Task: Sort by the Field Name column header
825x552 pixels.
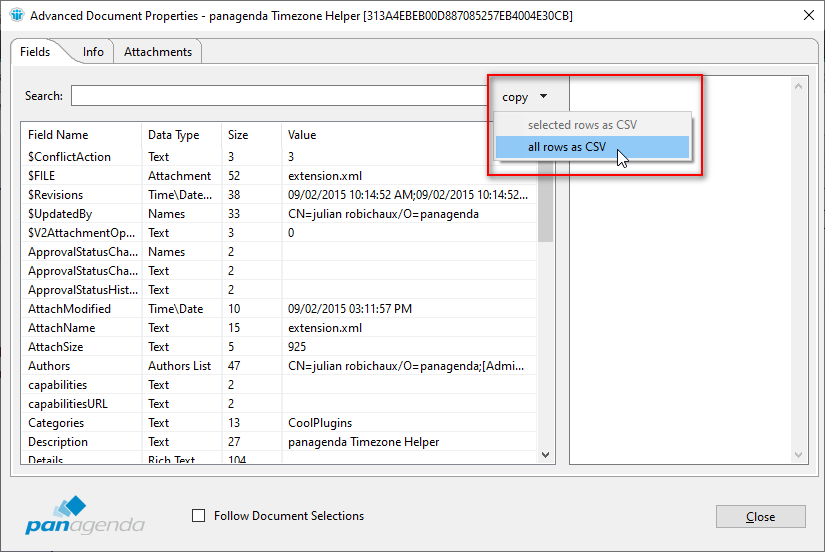Action: pos(81,135)
